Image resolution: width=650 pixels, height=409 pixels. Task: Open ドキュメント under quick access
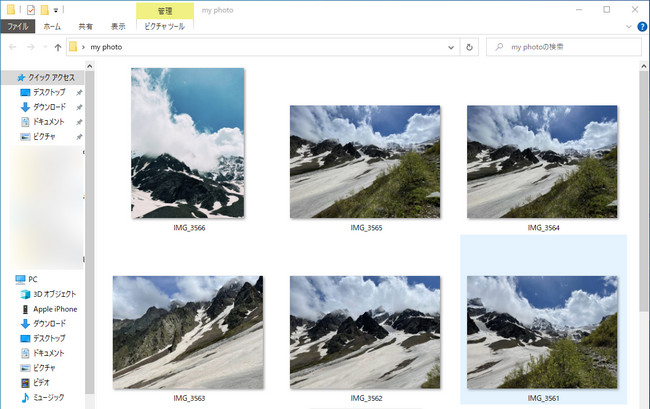[49, 122]
